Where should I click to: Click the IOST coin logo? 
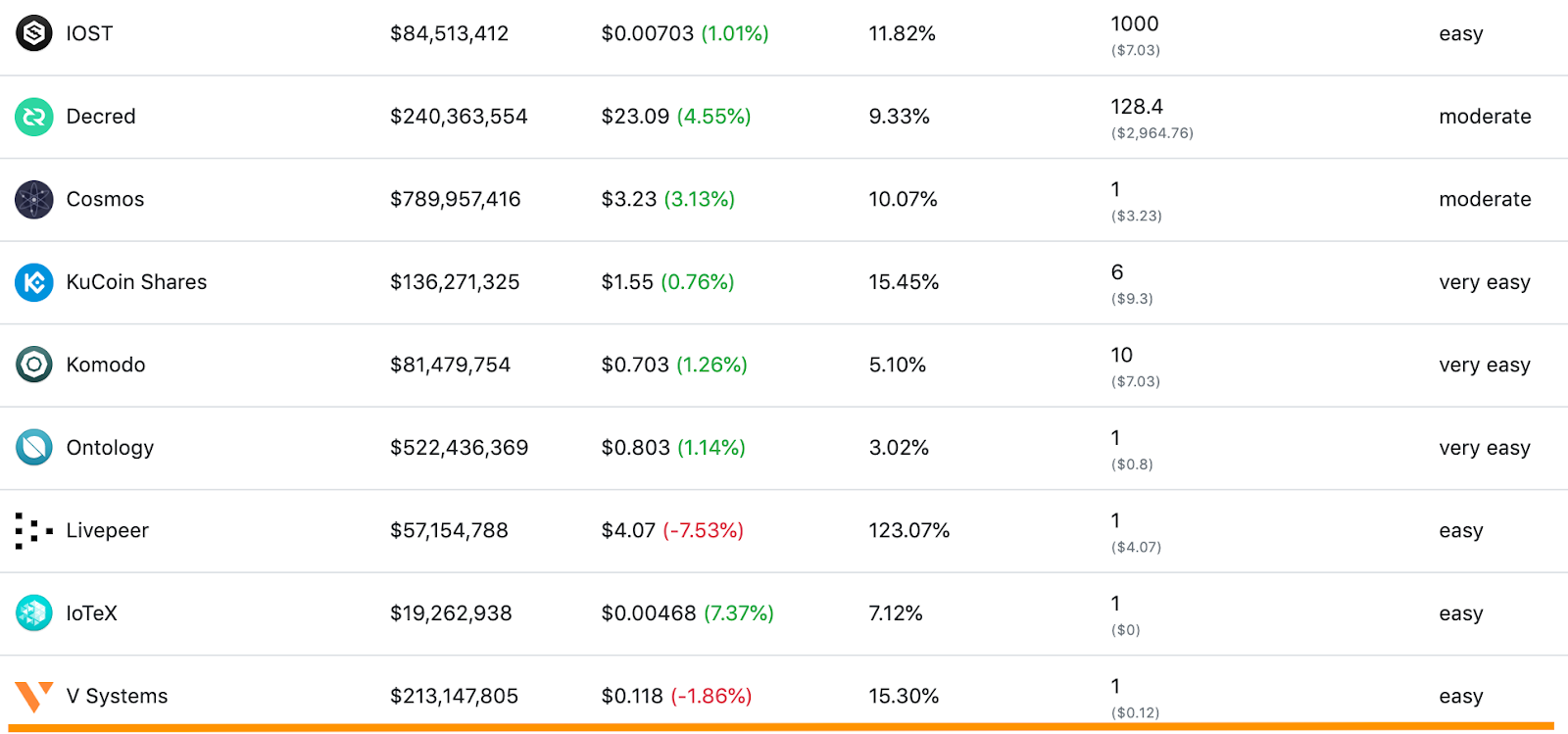pyautogui.click(x=34, y=33)
